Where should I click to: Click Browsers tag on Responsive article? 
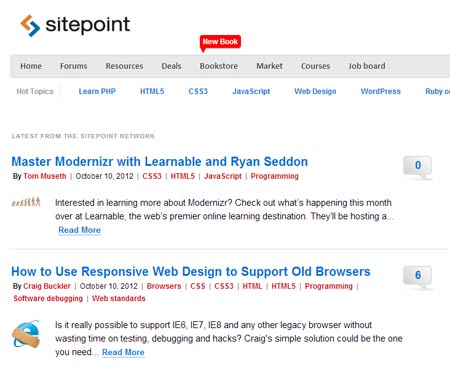pos(164,286)
